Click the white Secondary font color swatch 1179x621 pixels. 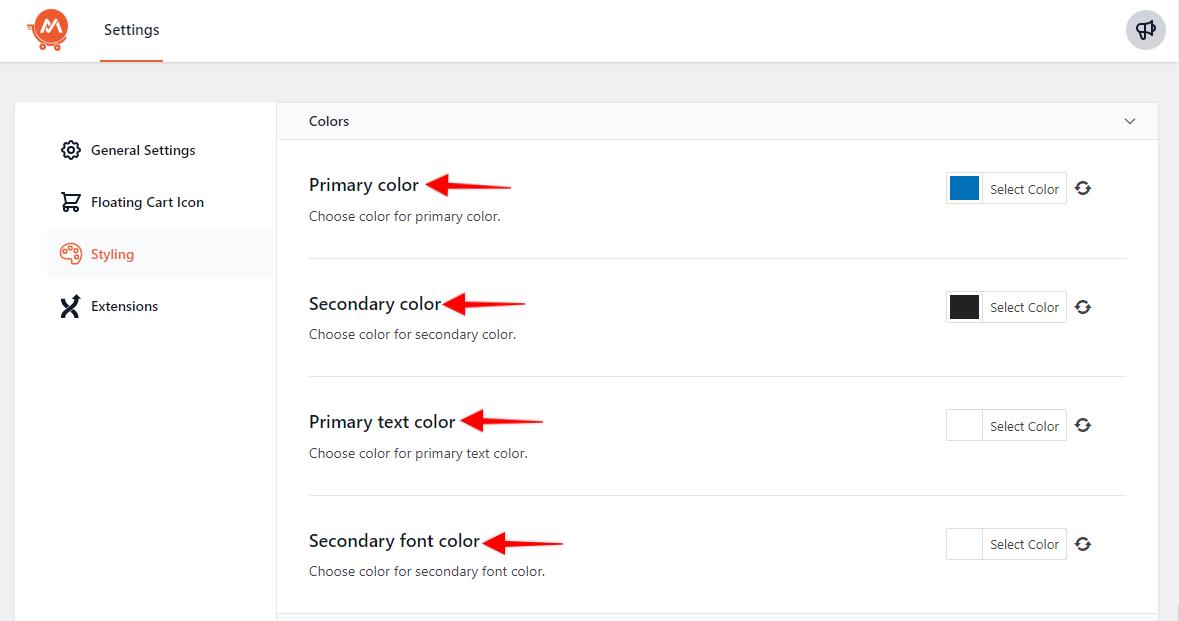pyautogui.click(x=964, y=544)
